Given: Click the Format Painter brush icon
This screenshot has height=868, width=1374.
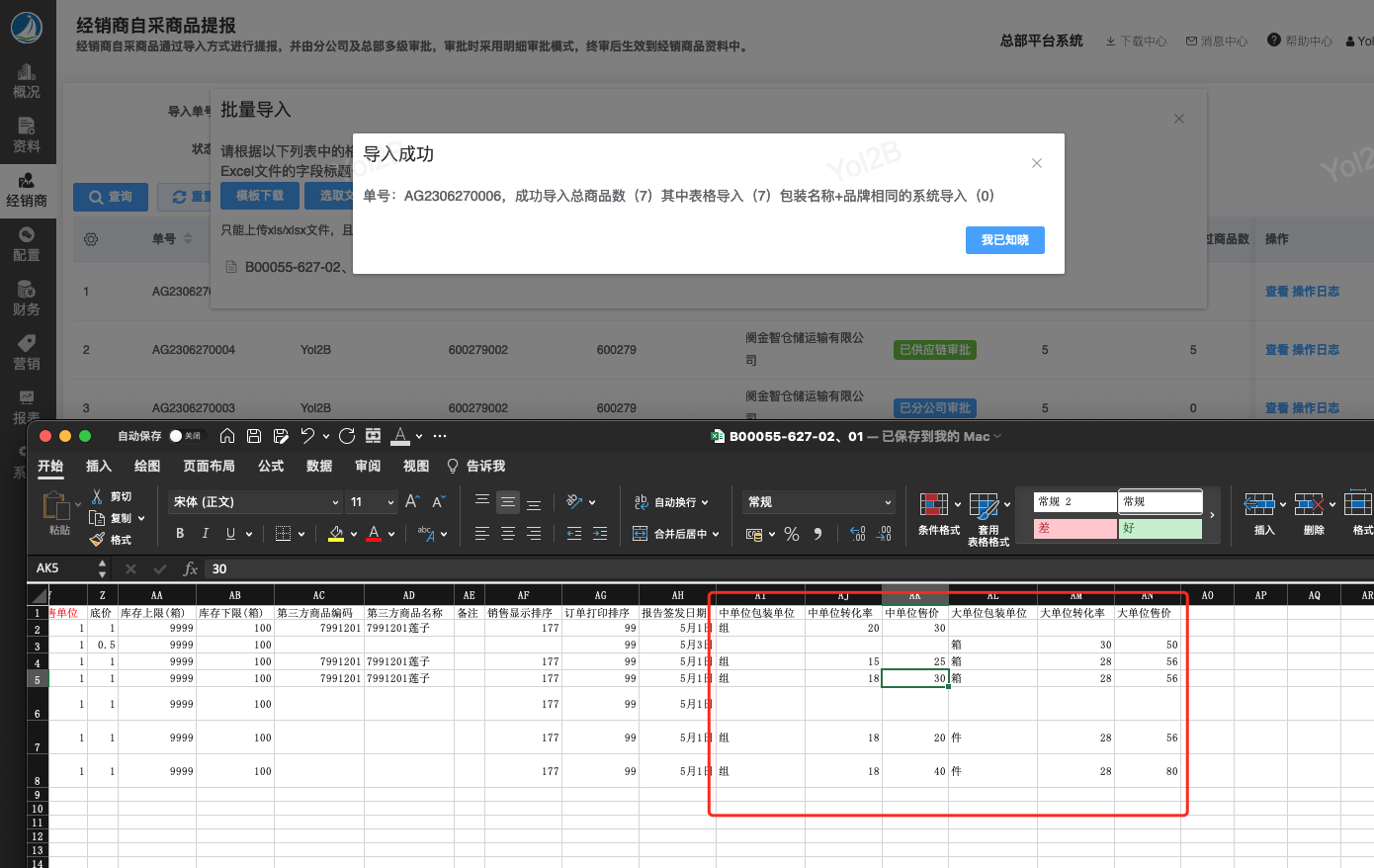Looking at the screenshot, I should pos(97,540).
